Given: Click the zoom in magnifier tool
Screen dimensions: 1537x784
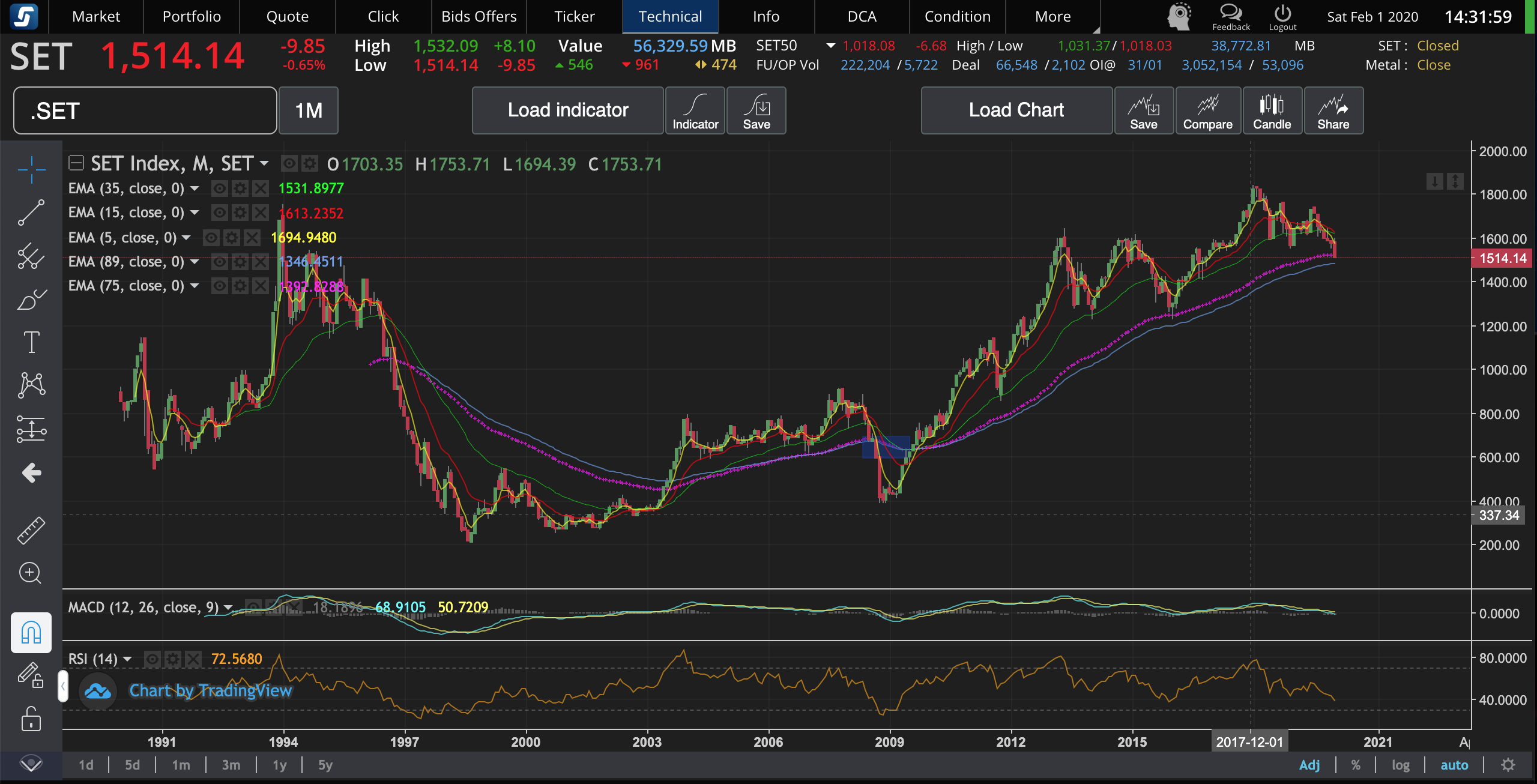Looking at the screenshot, I should point(31,573).
